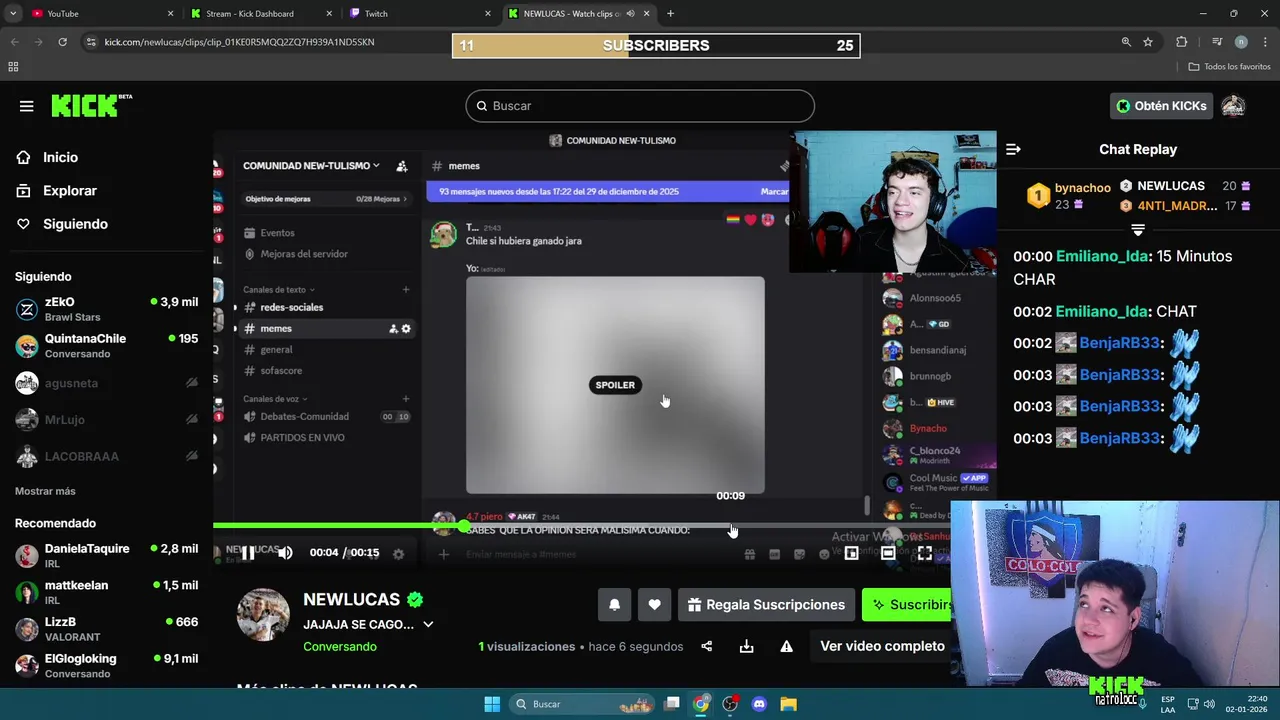1280x720 pixels.
Task: Enter fullscreen video mode
Action: (925, 552)
